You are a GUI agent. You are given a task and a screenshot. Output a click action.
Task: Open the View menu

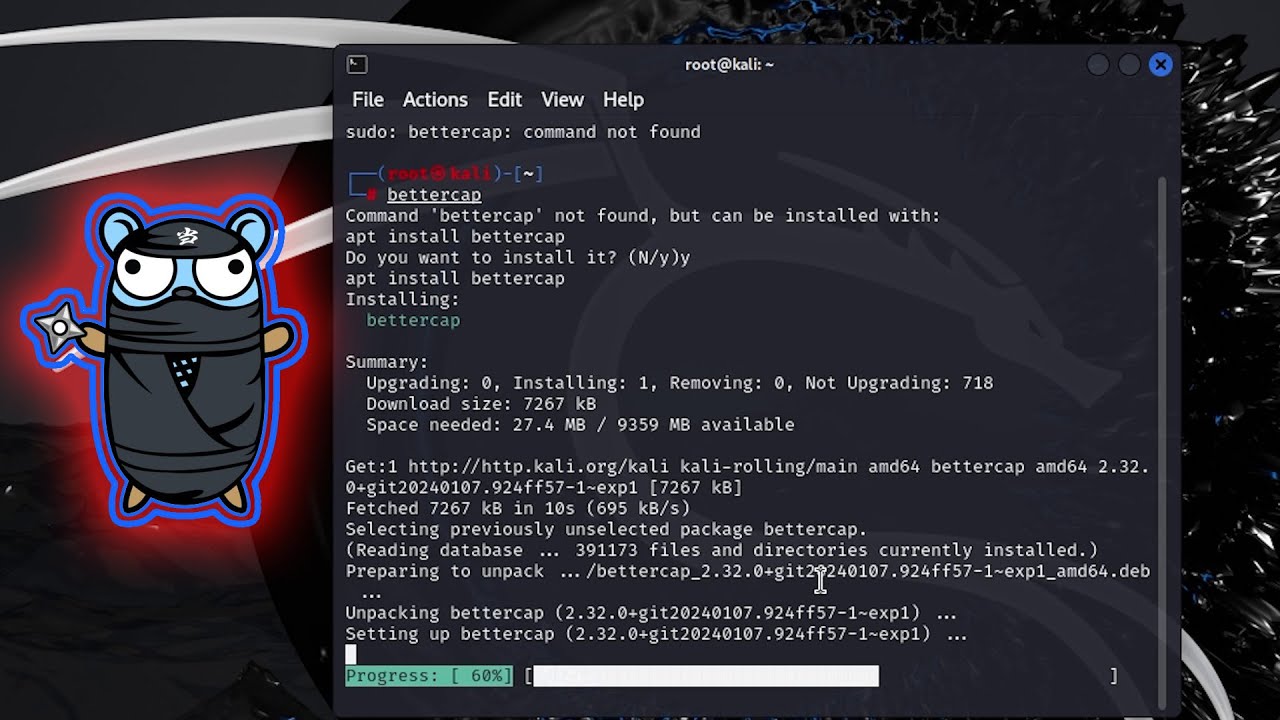tap(562, 100)
